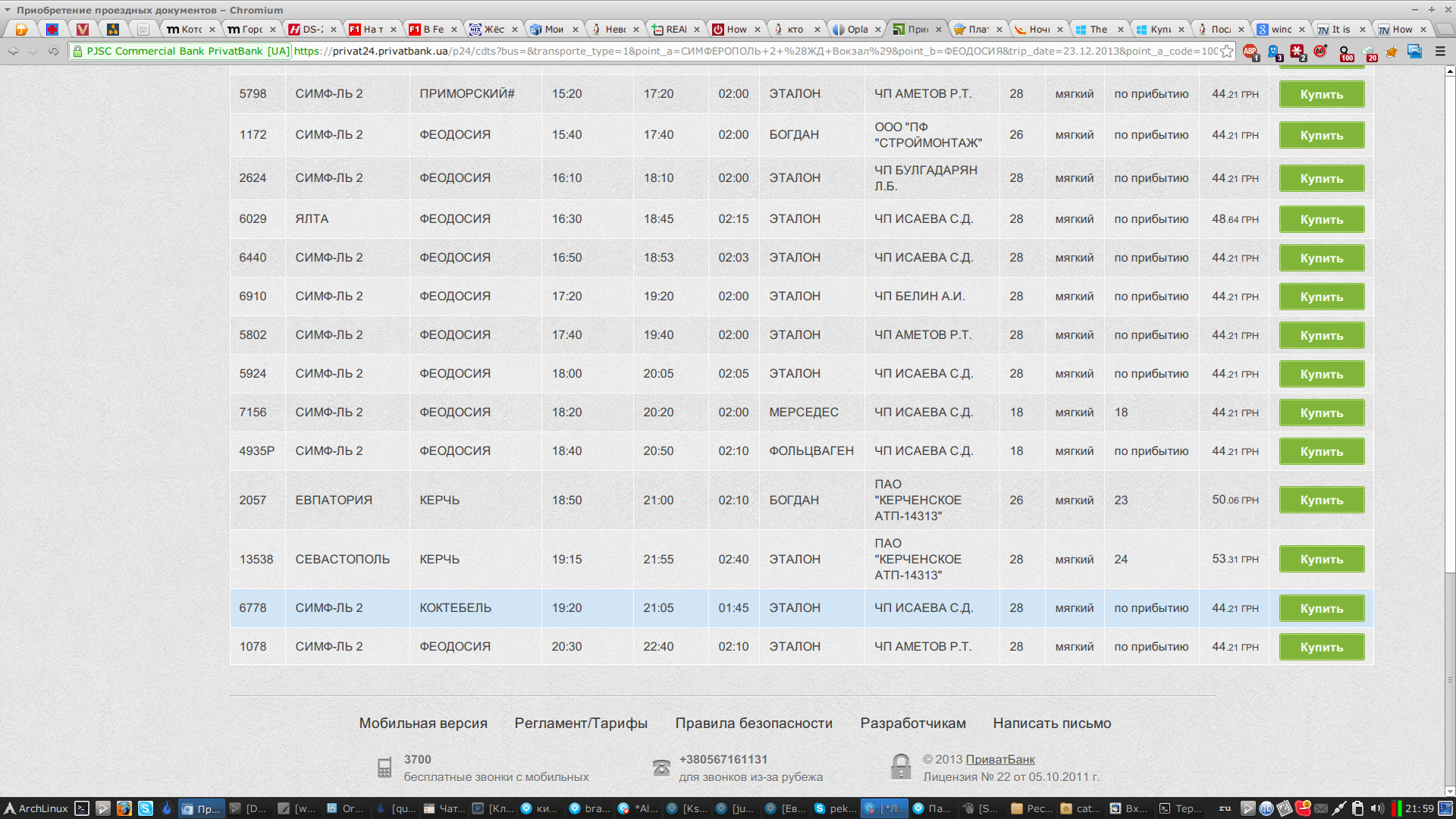Open the ArchLinux start menu
1456x819 pixels.
pyautogui.click(x=36, y=808)
